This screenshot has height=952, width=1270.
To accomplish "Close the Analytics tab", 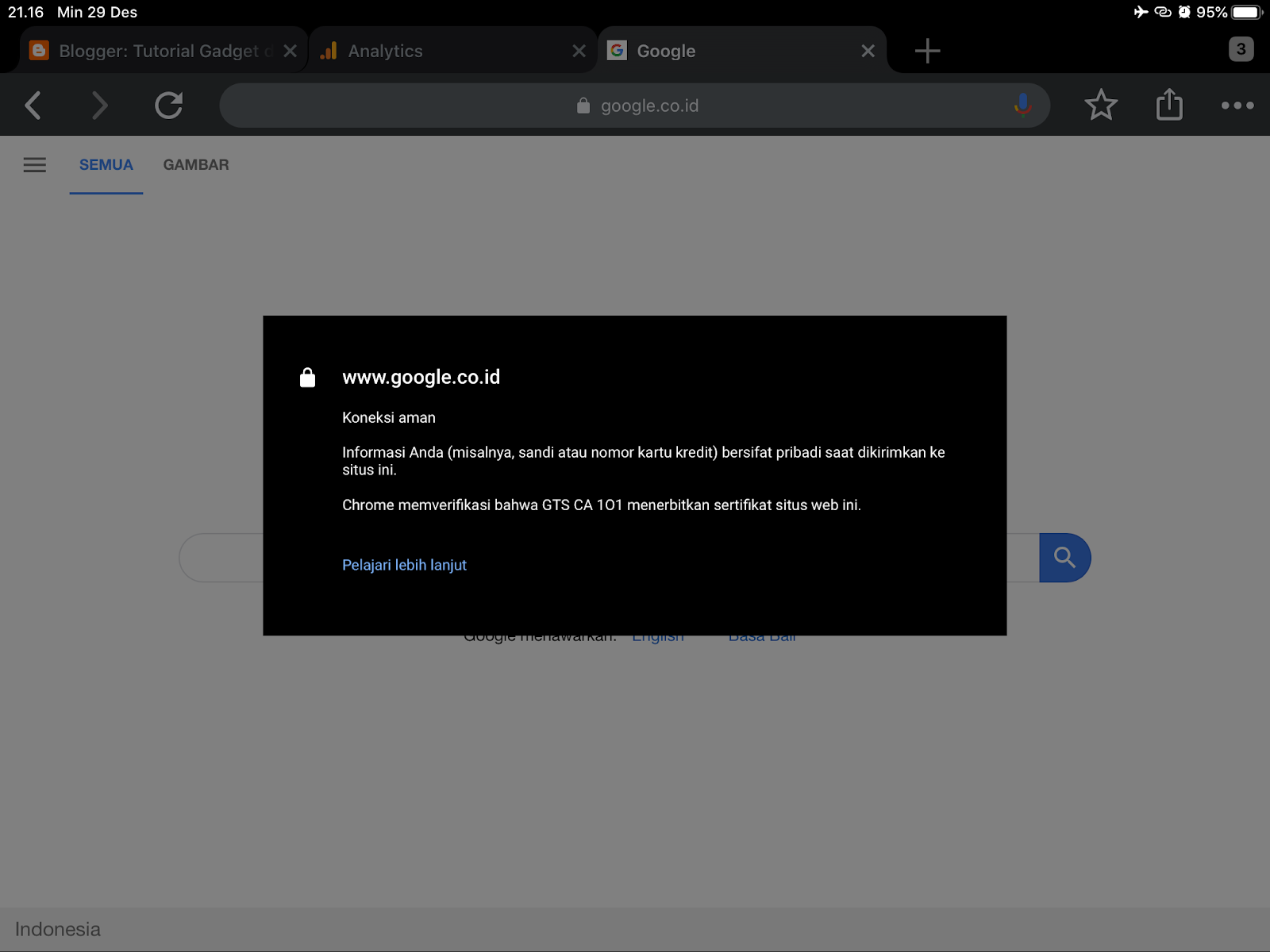I will (x=579, y=51).
